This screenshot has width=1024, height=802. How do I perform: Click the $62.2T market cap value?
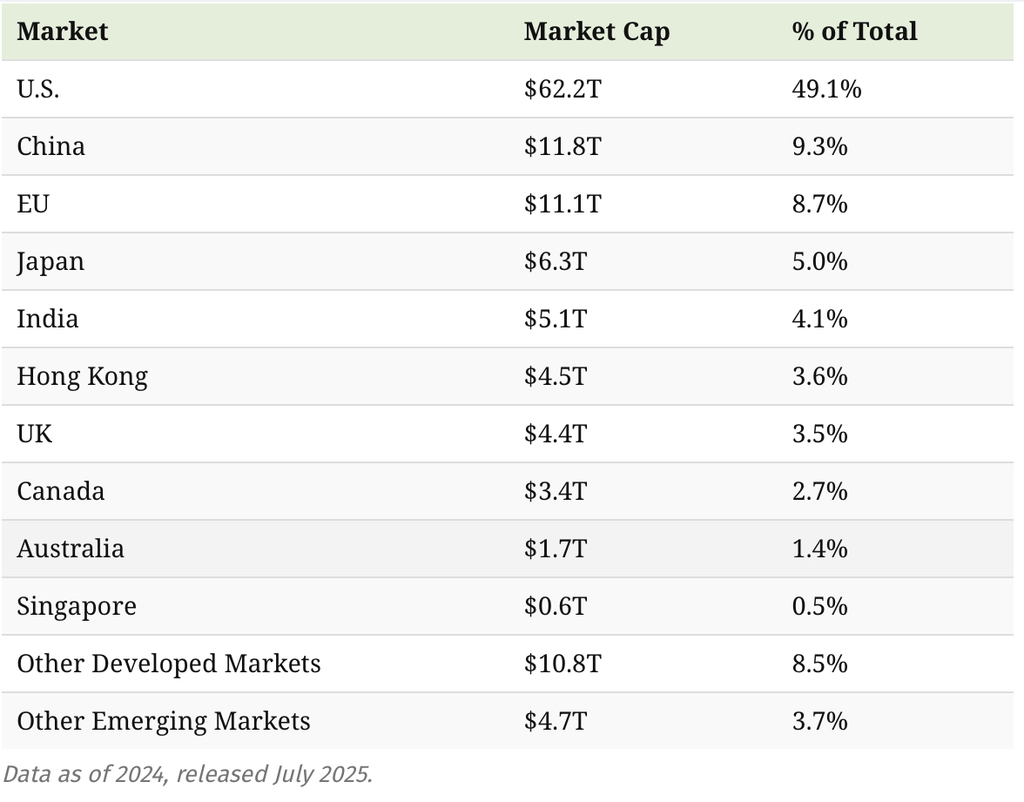(562, 89)
